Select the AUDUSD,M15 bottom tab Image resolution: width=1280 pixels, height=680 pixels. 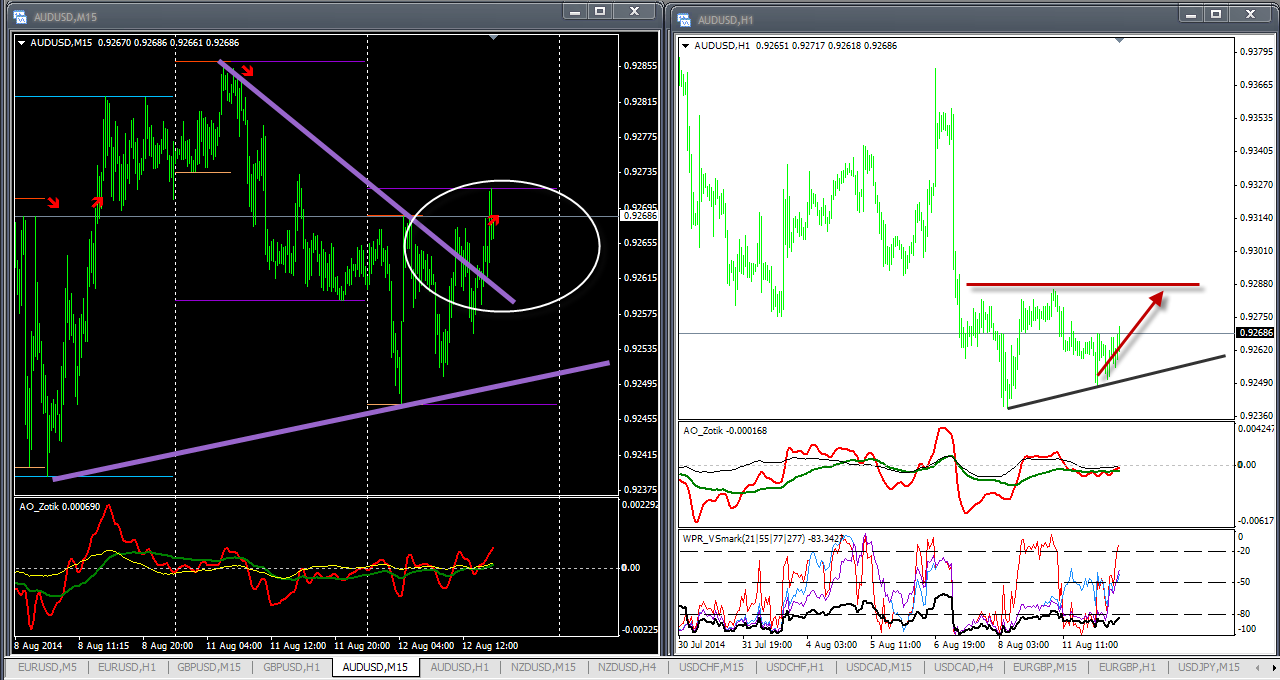[375, 667]
